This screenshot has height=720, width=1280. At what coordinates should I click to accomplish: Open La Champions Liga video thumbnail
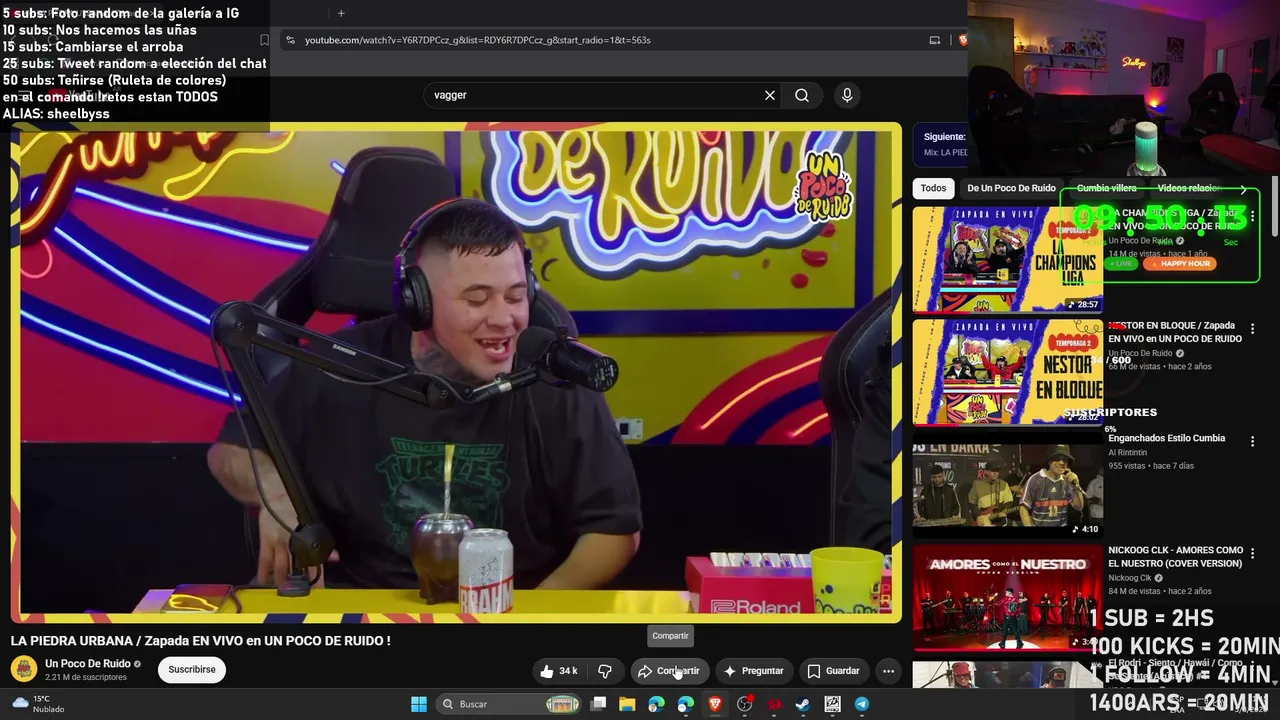1008,259
